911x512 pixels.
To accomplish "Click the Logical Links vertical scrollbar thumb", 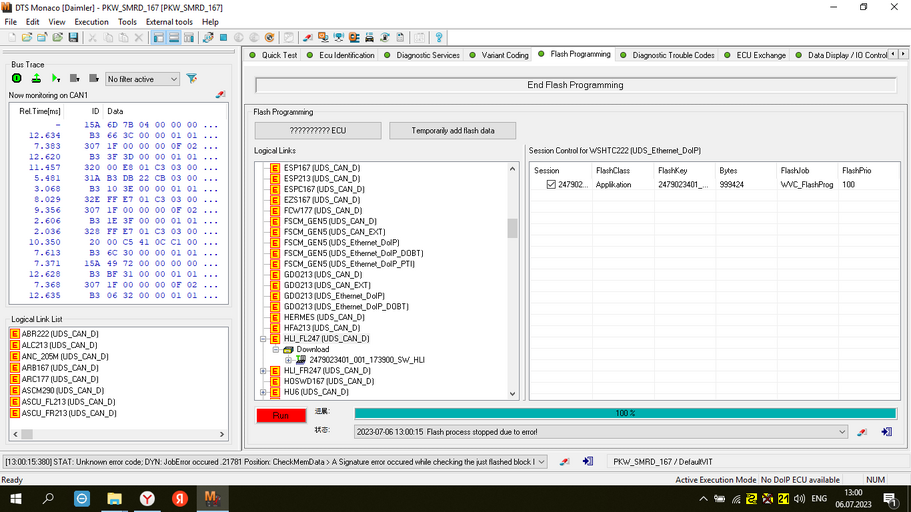I will pos(512,228).
